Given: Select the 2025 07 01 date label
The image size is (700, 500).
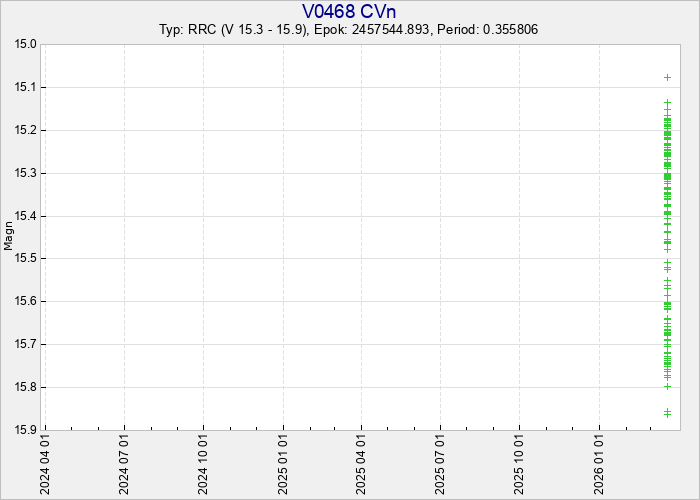Looking at the screenshot, I should click(x=441, y=463).
